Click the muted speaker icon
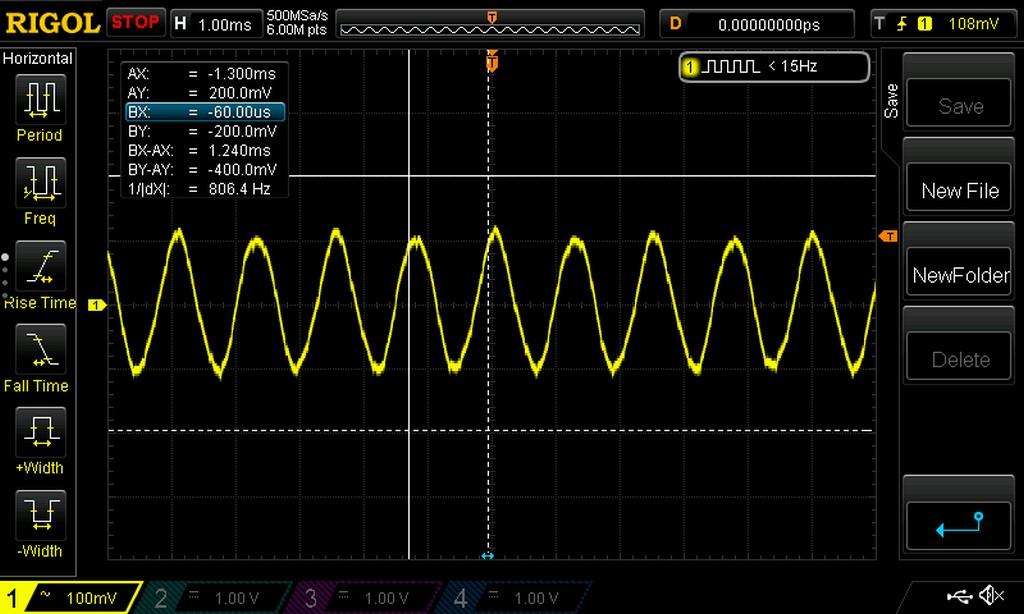Image resolution: width=1024 pixels, height=614 pixels. 991,595
